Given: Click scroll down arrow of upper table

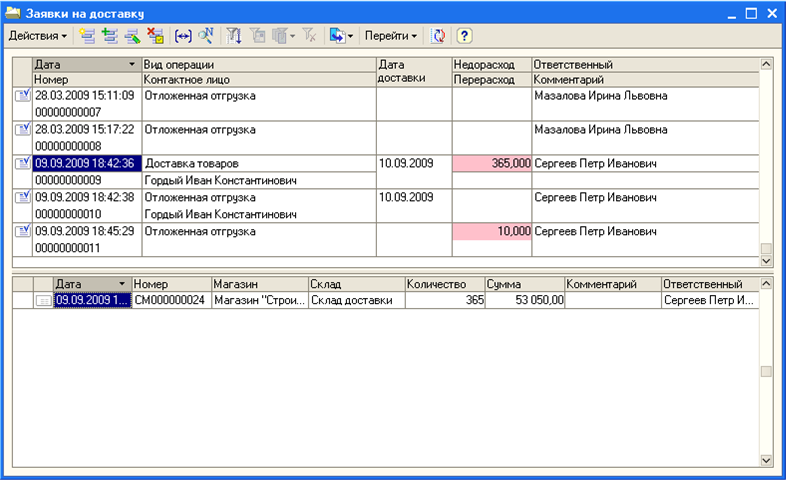Looking at the screenshot, I should [x=766, y=261].
